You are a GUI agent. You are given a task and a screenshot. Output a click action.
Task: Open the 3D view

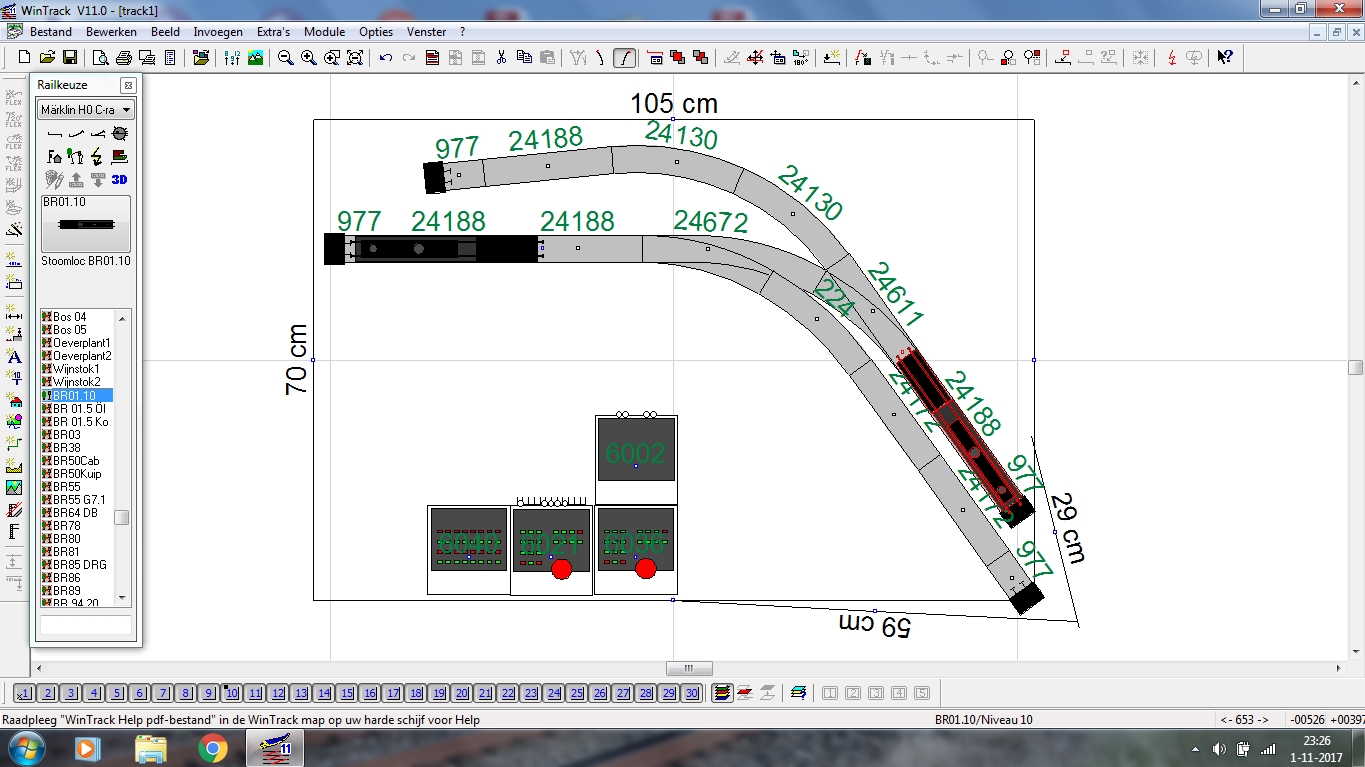tap(120, 180)
